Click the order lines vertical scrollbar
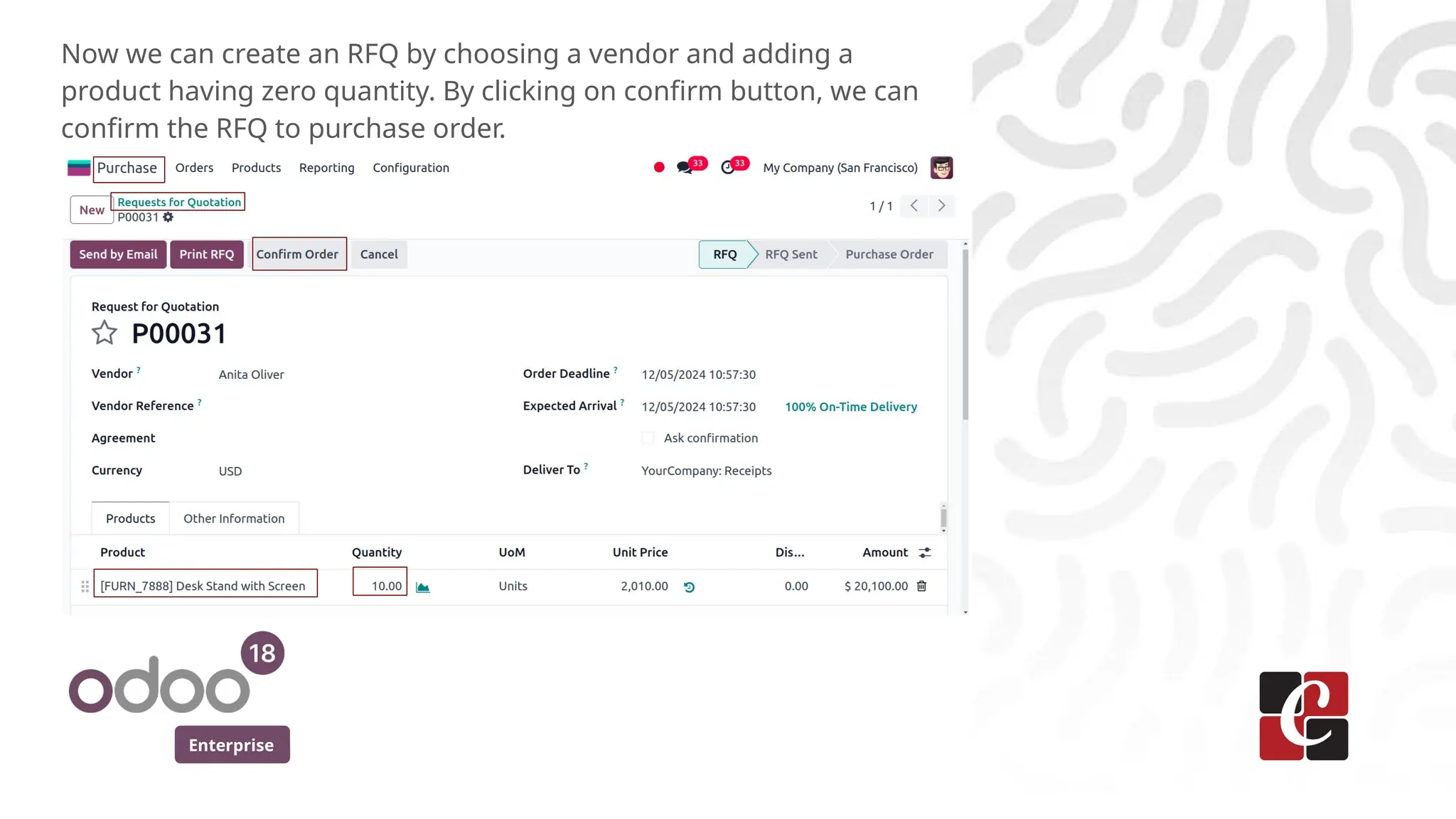Screen dimensions: 1456x819 click(943, 517)
